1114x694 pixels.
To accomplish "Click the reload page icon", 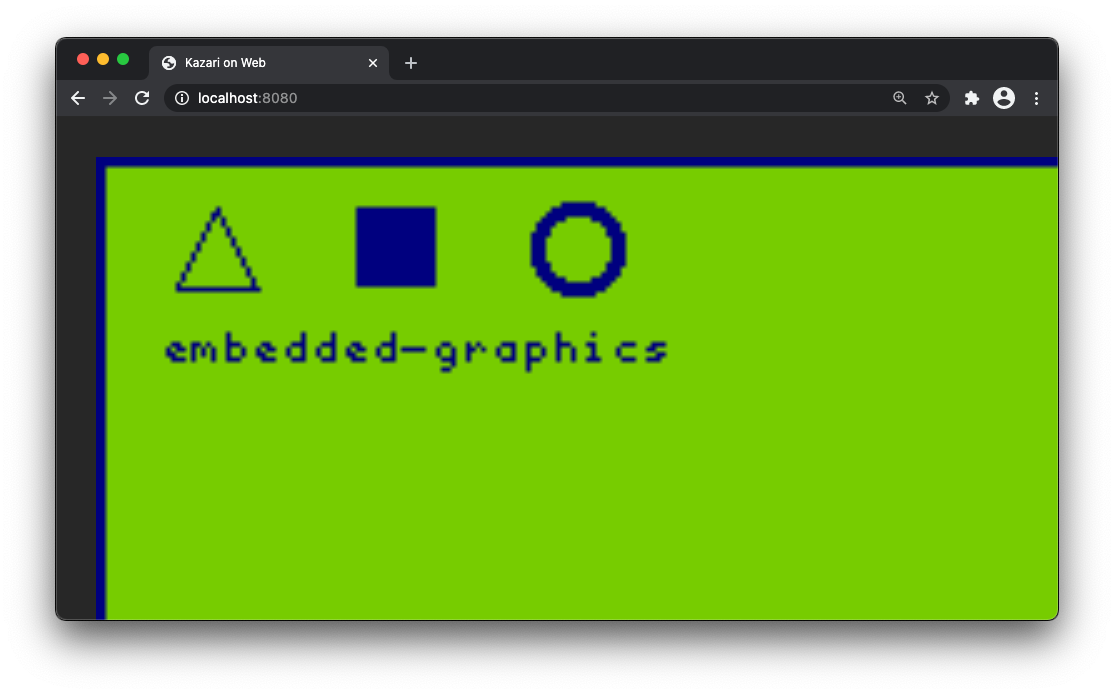I will coord(142,98).
